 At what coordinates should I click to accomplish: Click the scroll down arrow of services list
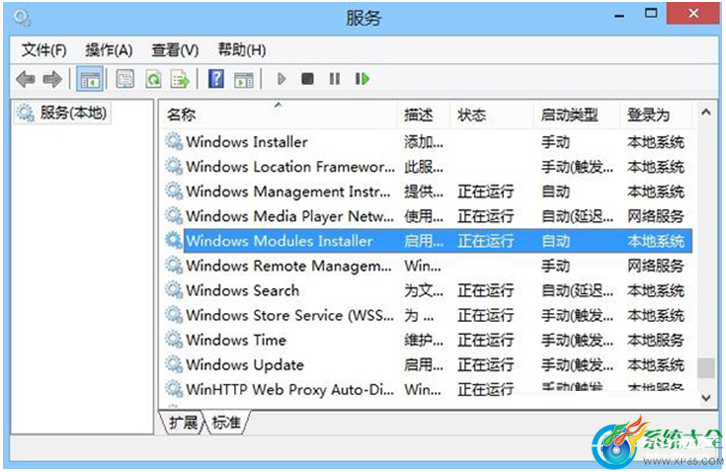pyautogui.click(x=706, y=397)
